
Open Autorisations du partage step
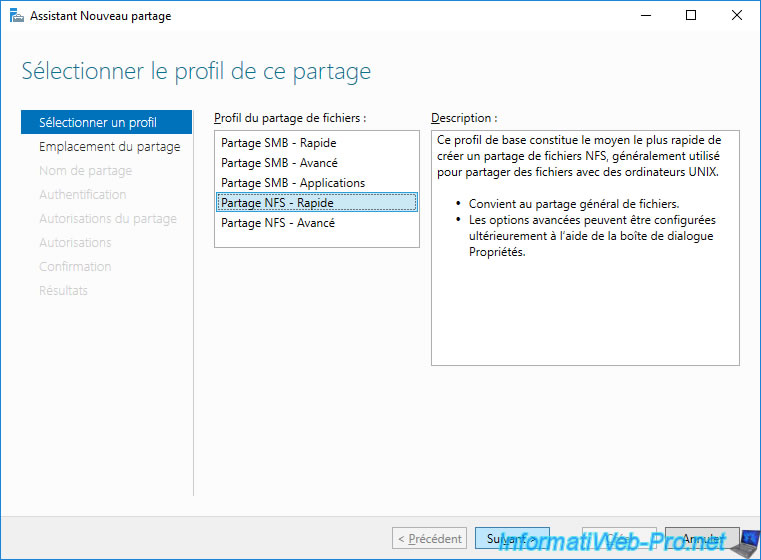pyautogui.click(x=108, y=218)
